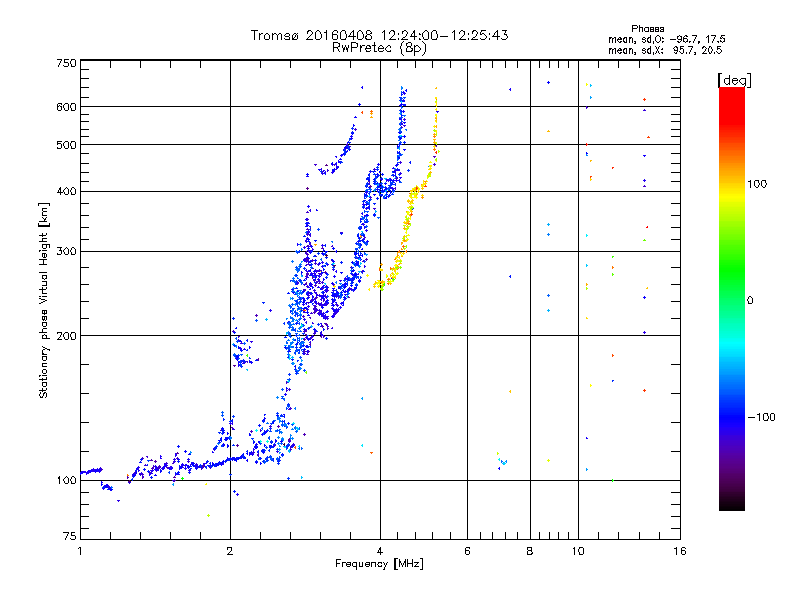This screenshot has width=800, height=600.
Task: Click y-axis tick label '500'
Action: 66,145
